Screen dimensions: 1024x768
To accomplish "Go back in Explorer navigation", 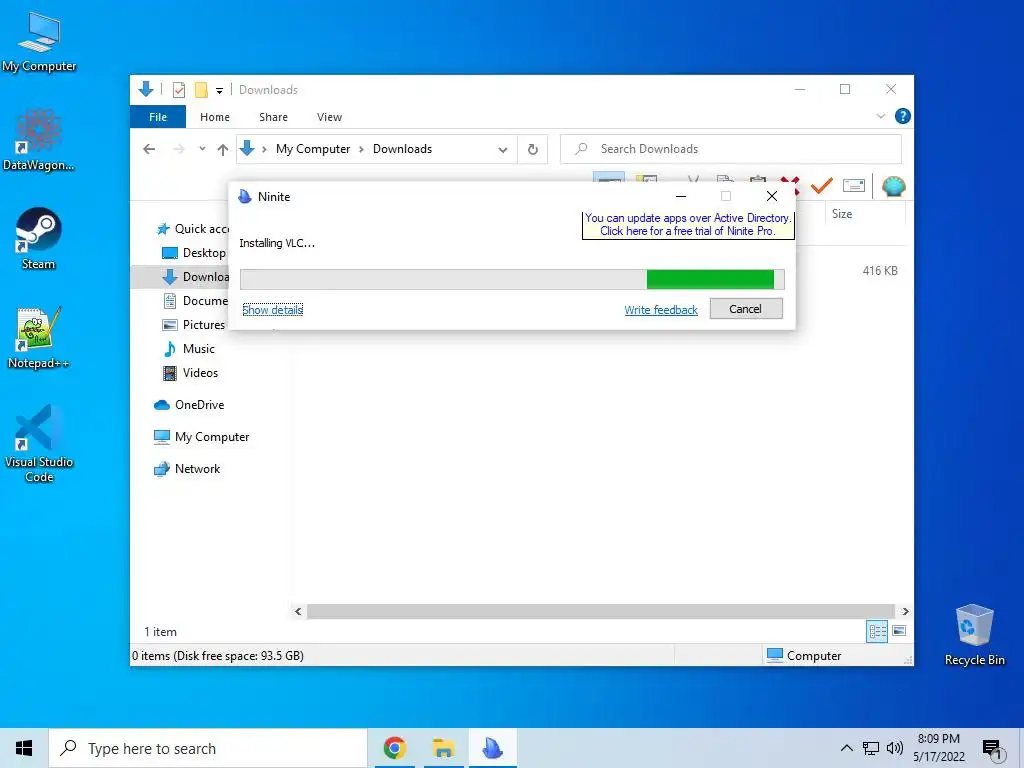I will [149, 150].
